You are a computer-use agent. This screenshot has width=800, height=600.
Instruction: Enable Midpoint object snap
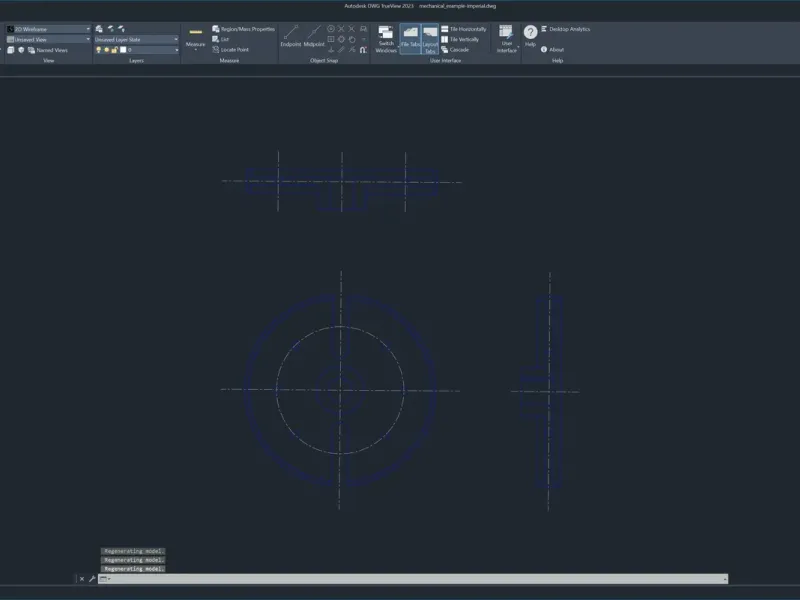[x=314, y=36]
